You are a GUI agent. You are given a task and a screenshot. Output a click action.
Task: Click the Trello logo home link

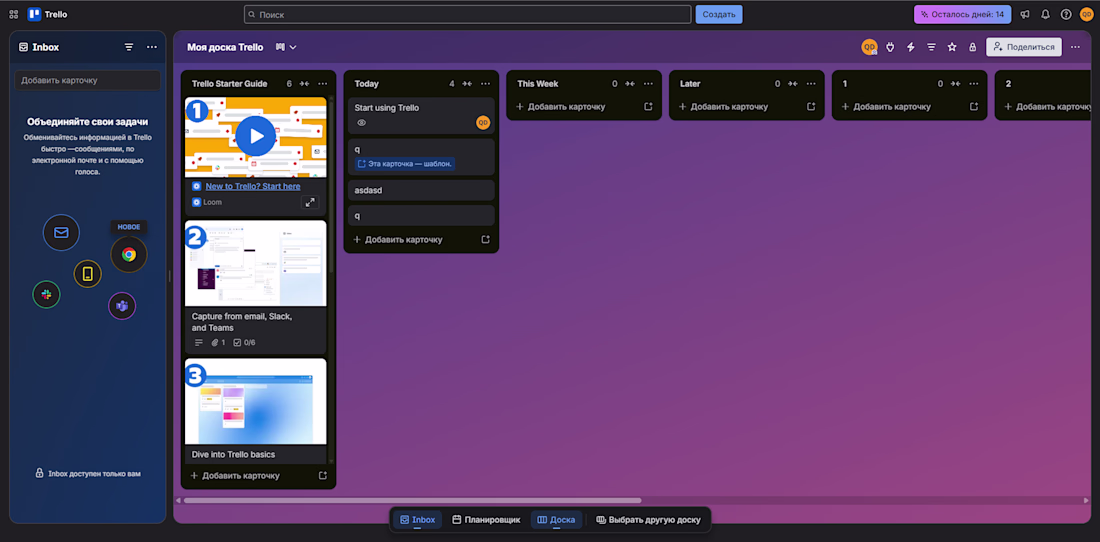pos(48,14)
